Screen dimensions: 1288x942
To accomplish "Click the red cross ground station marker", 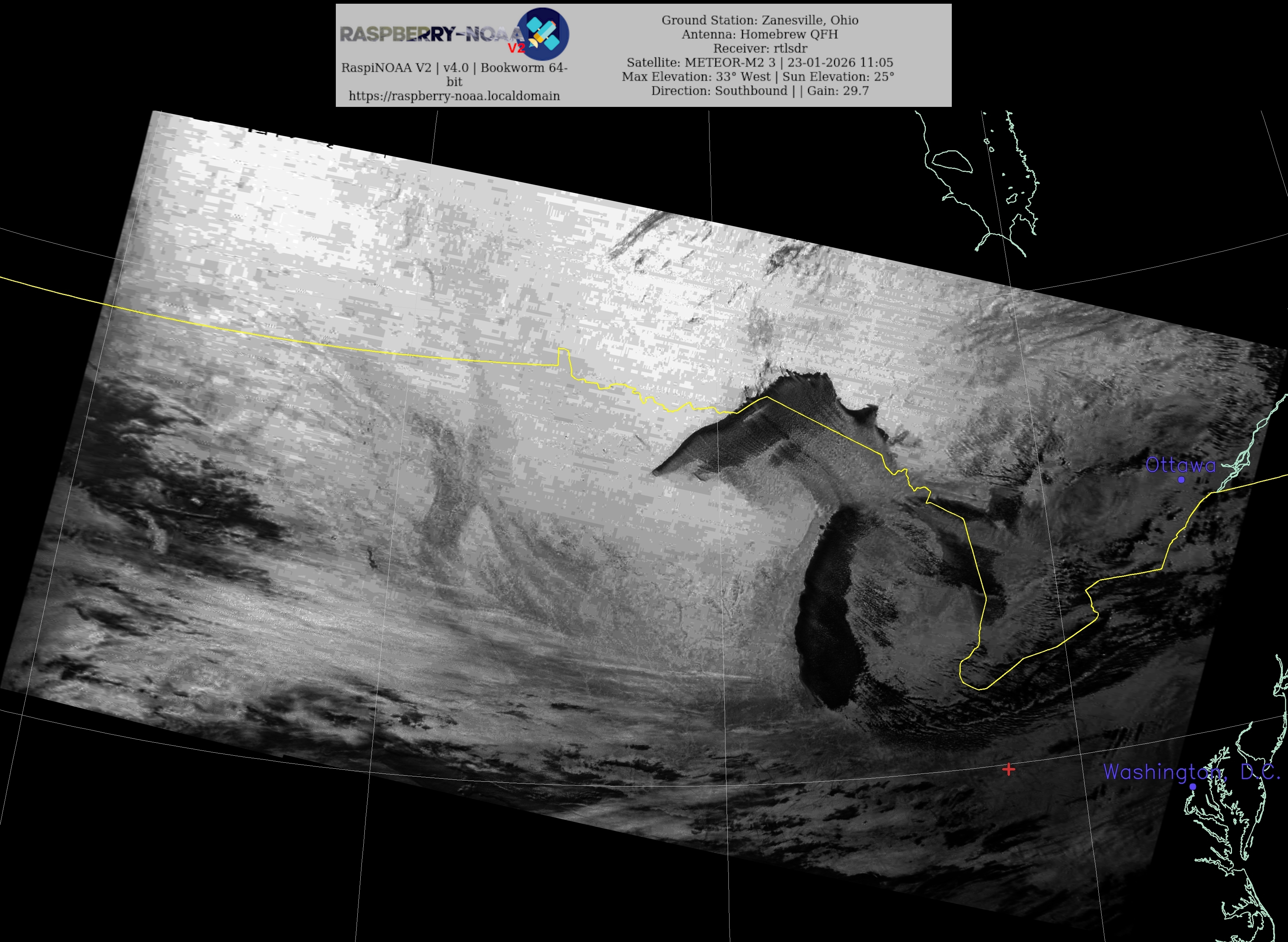I will point(1008,770).
